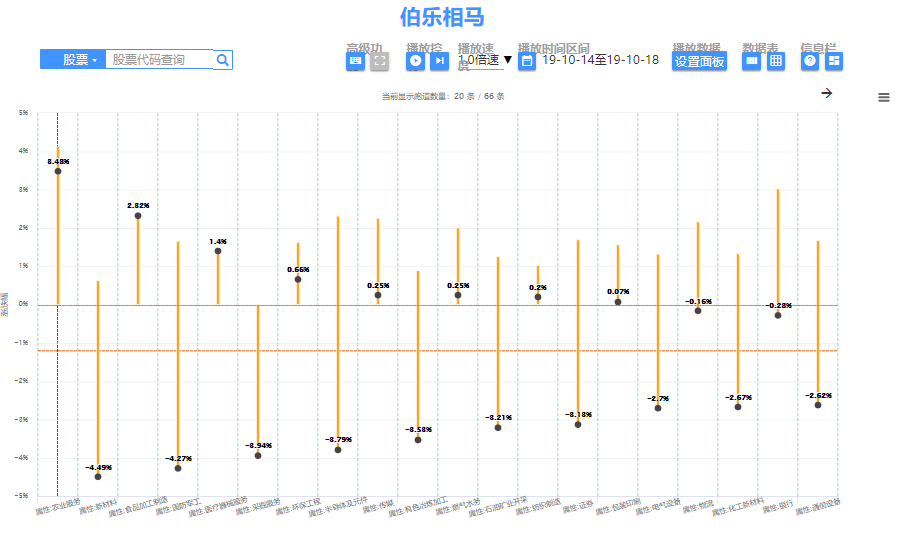Select the 2.82% data point
The image size is (902, 533).
(138, 216)
